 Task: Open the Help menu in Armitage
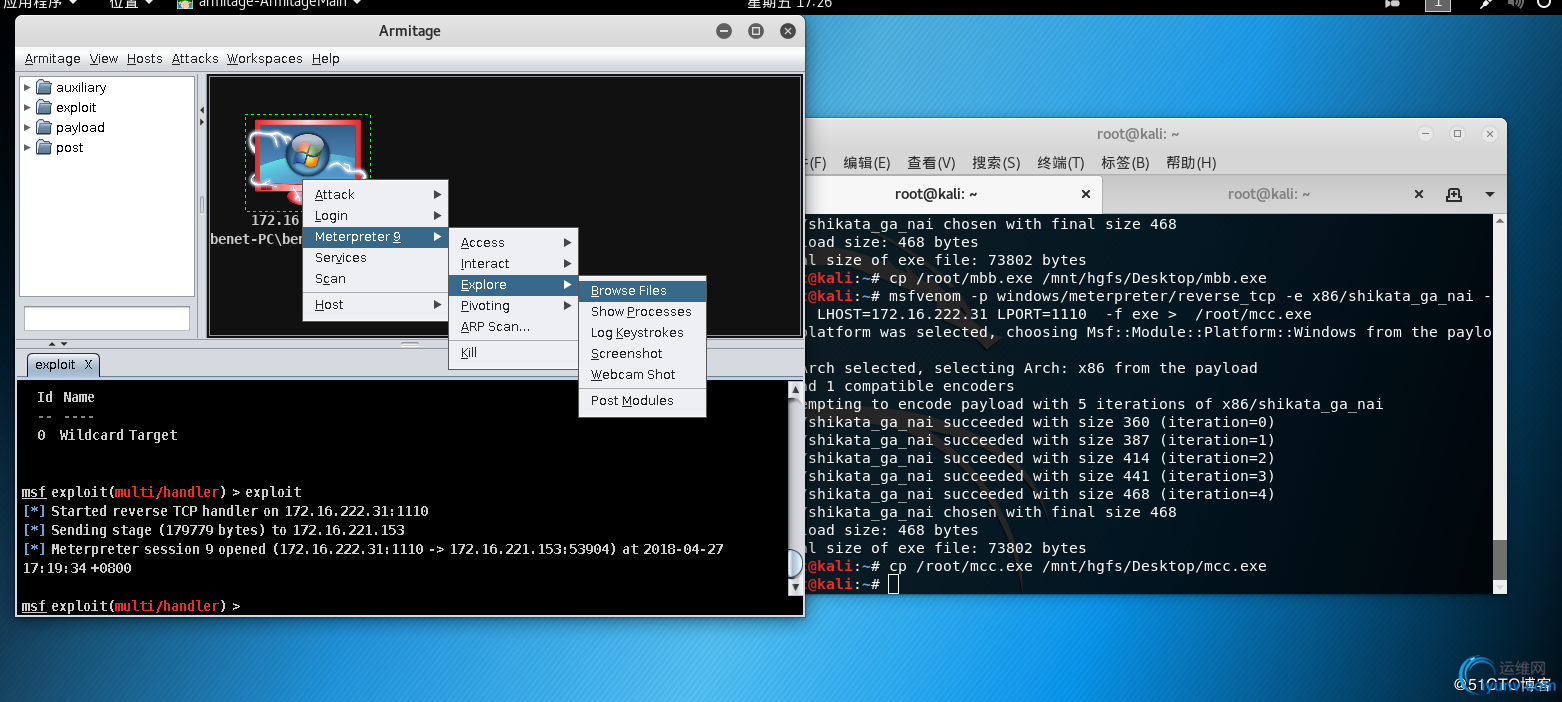click(x=325, y=58)
